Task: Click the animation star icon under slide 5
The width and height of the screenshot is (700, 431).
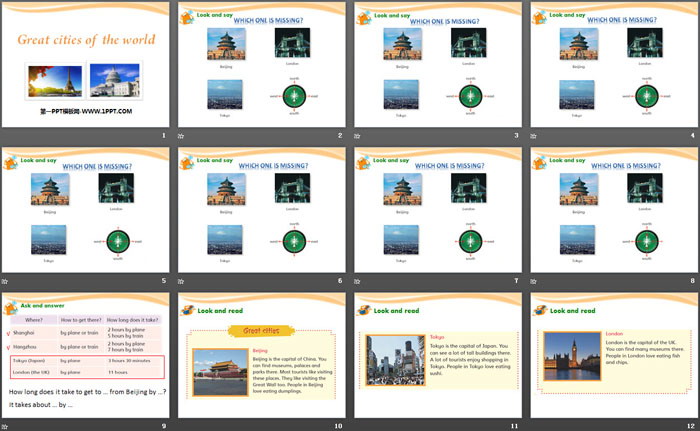Action: pos(5,283)
